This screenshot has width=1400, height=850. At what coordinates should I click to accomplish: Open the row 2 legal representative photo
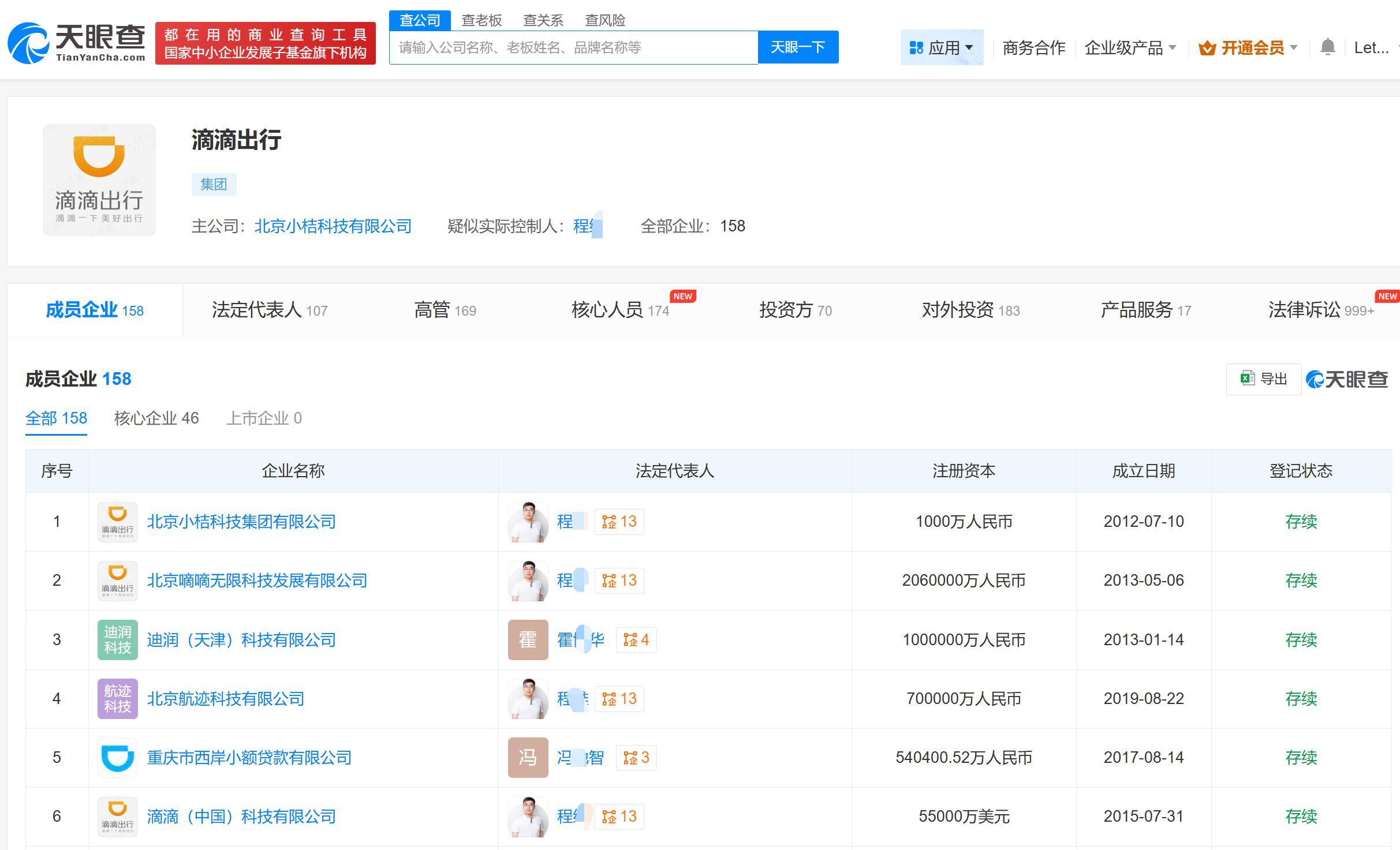[528, 581]
